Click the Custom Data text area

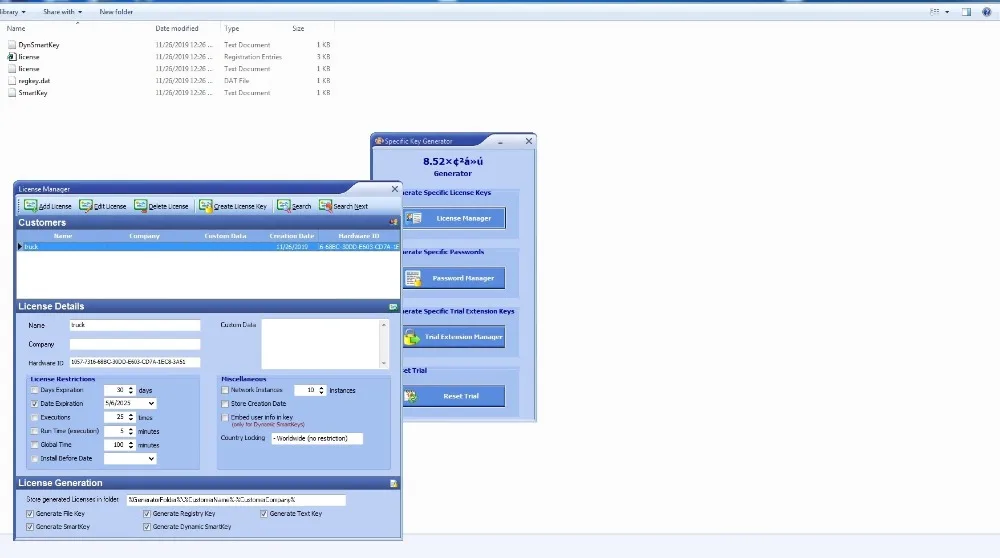click(x=320, y=344)
